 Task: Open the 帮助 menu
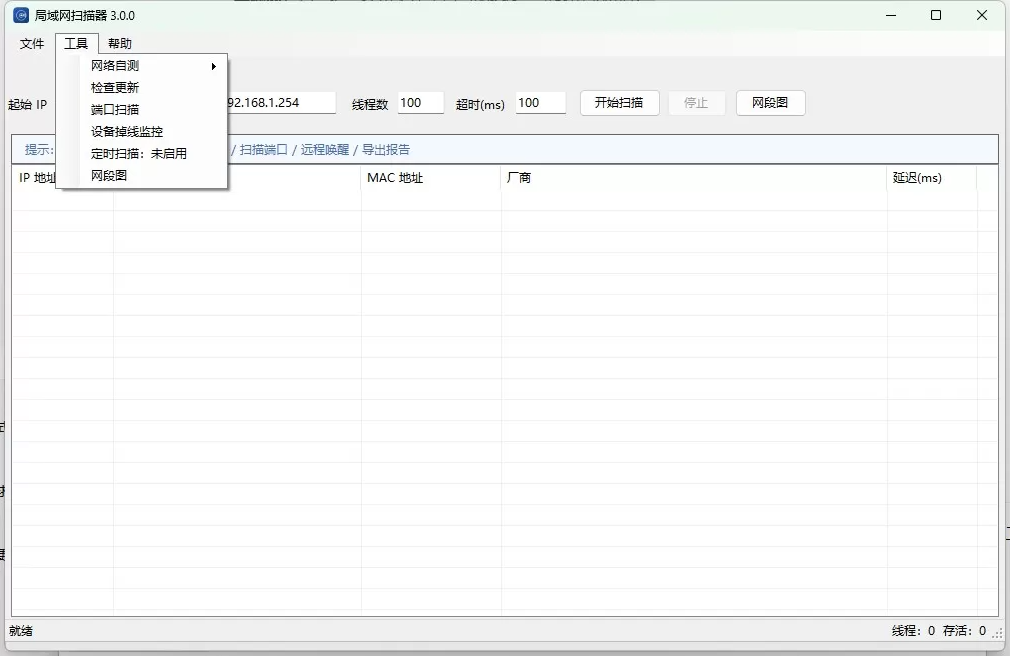tap(120, 44)
